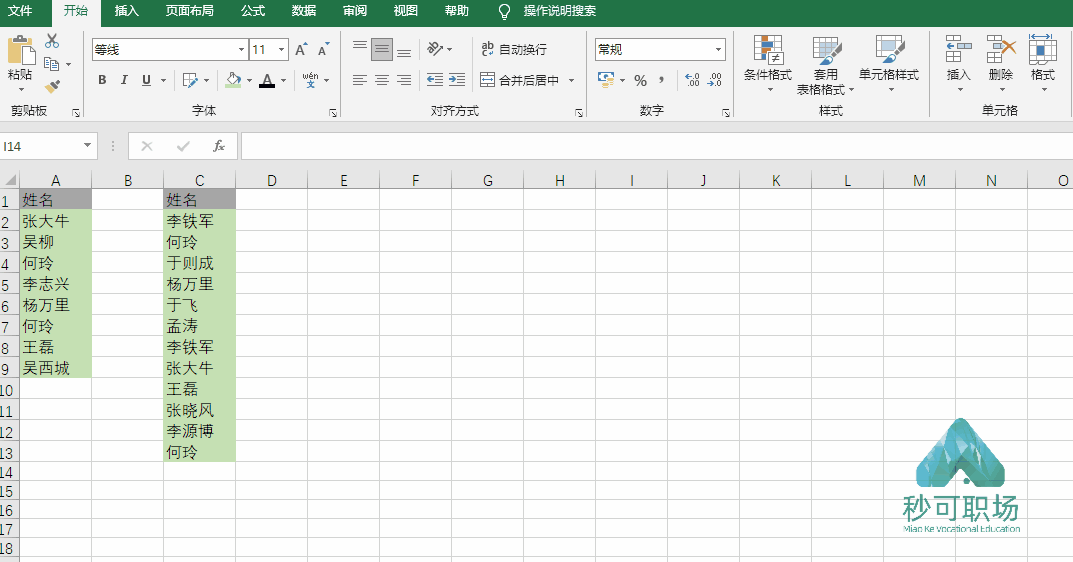The image size is (1073, 562).
Task: Click the select-all corner triangle
Action: click(10, 180)
